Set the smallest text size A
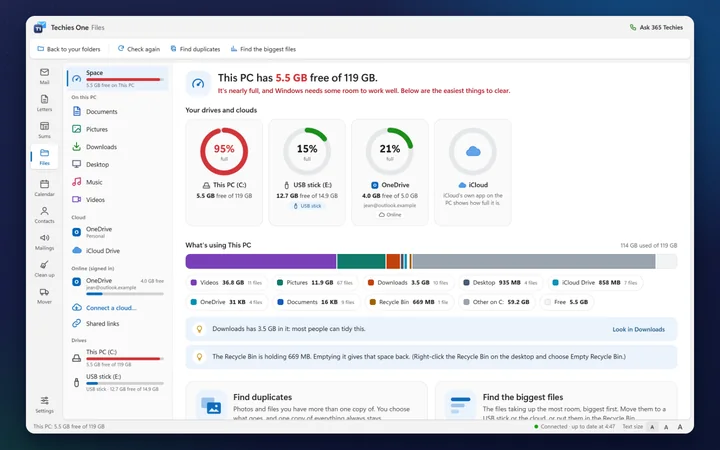Viewport: 720px width, 450px height. click(x=652, y=427)
